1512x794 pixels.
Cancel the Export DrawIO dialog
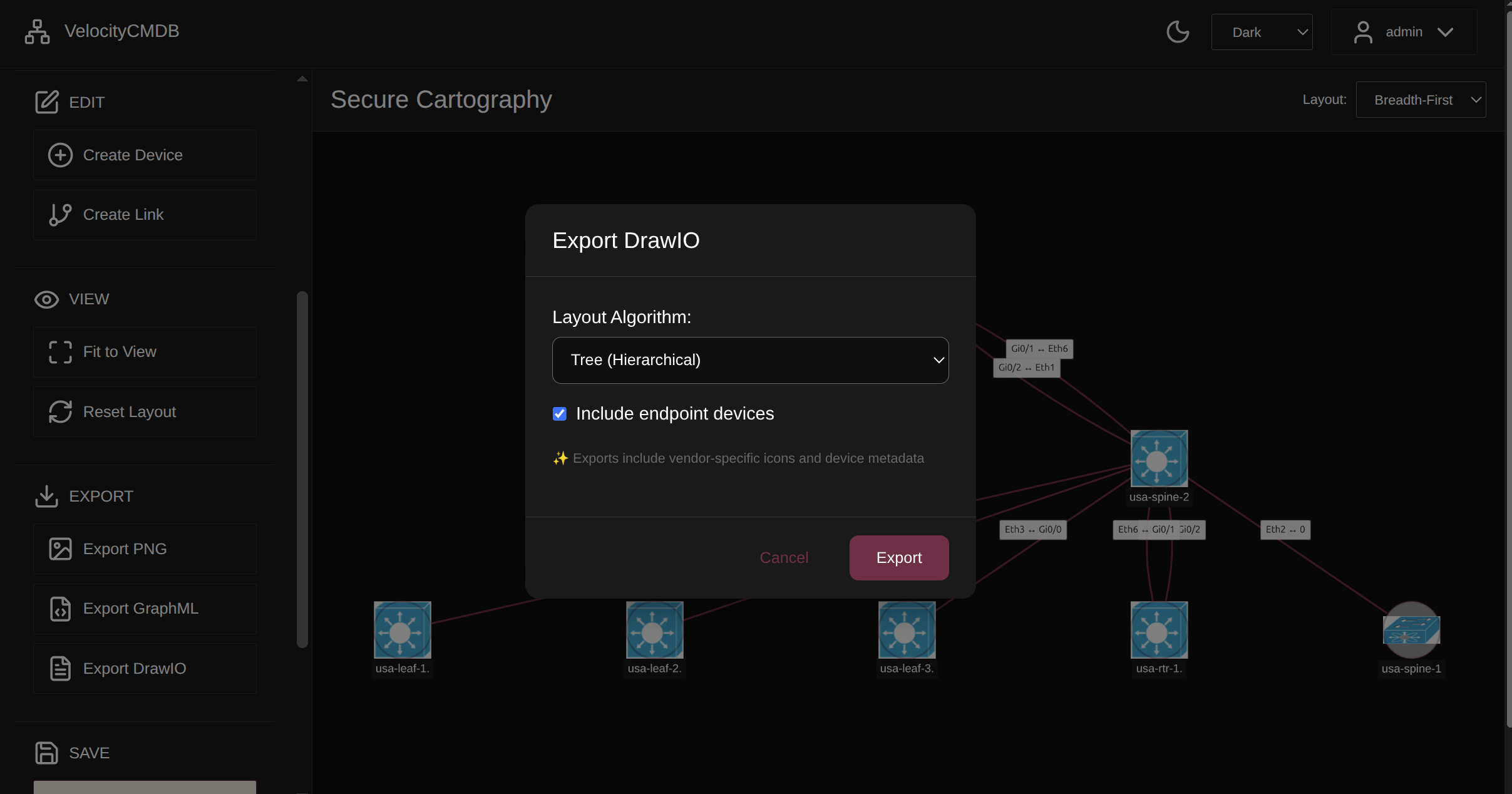(783, 558)
